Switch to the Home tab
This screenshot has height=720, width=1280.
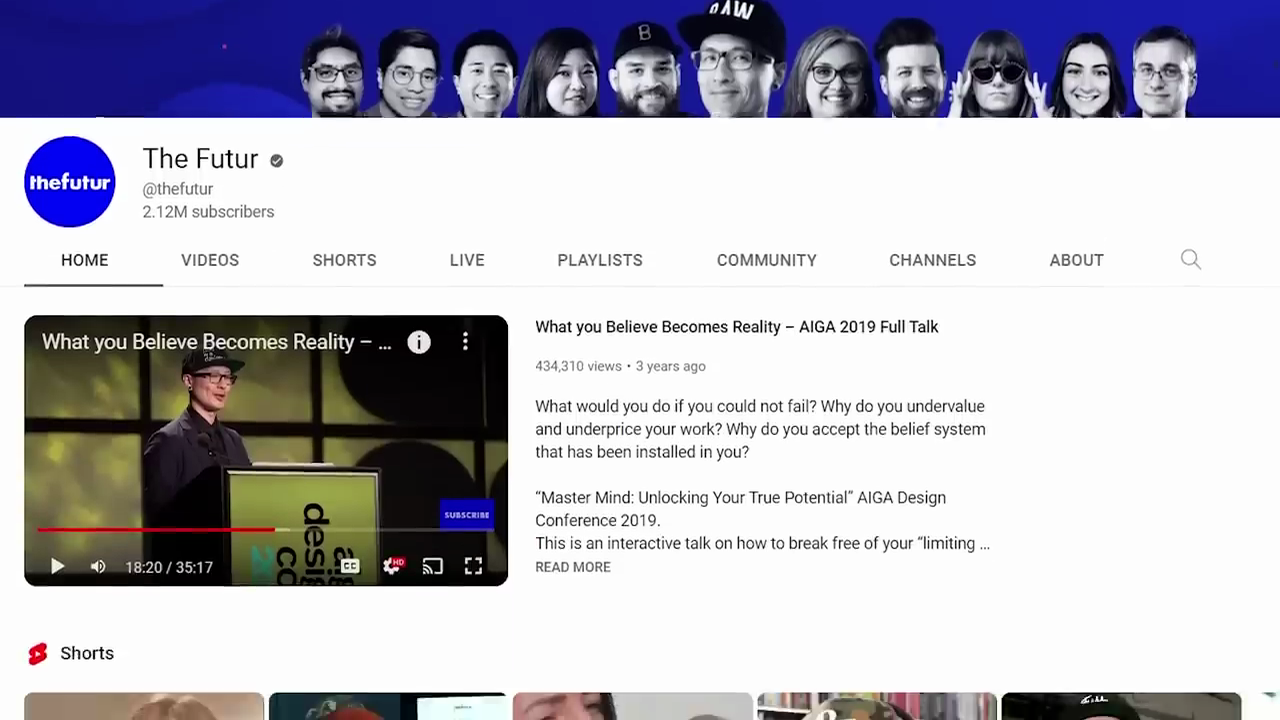(85, 260)
